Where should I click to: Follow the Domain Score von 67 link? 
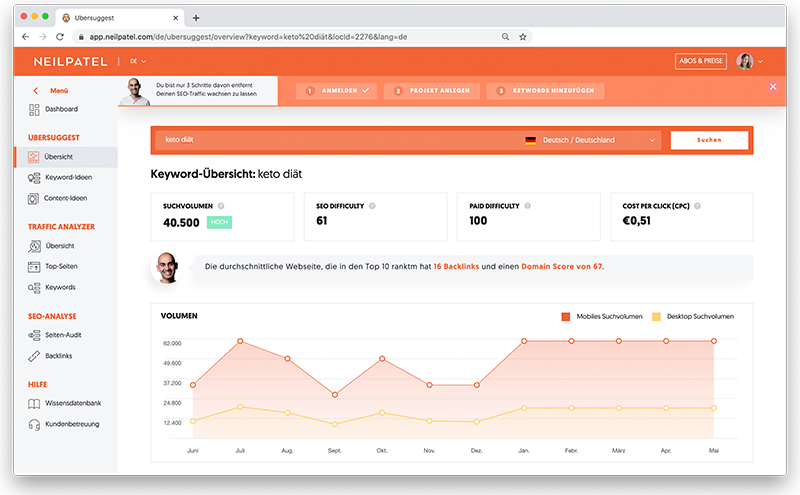(561, 266)
